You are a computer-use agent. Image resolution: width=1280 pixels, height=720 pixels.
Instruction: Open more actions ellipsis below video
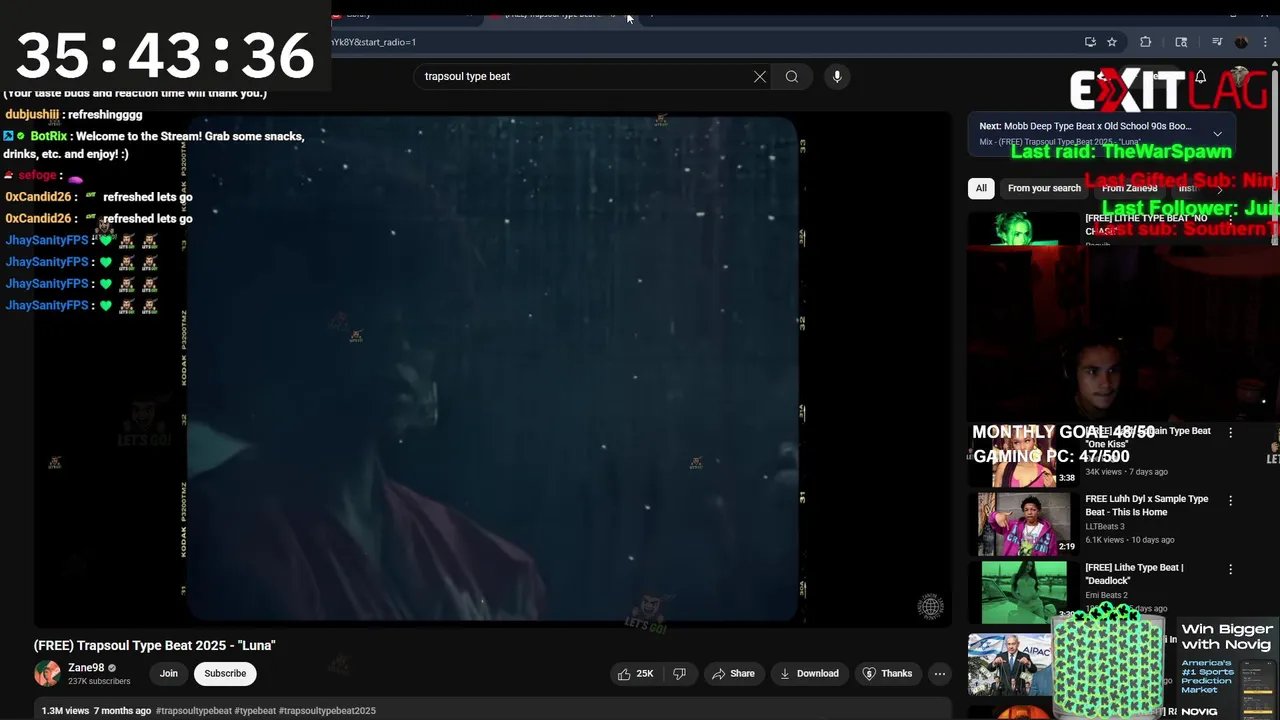click(940, 674)
